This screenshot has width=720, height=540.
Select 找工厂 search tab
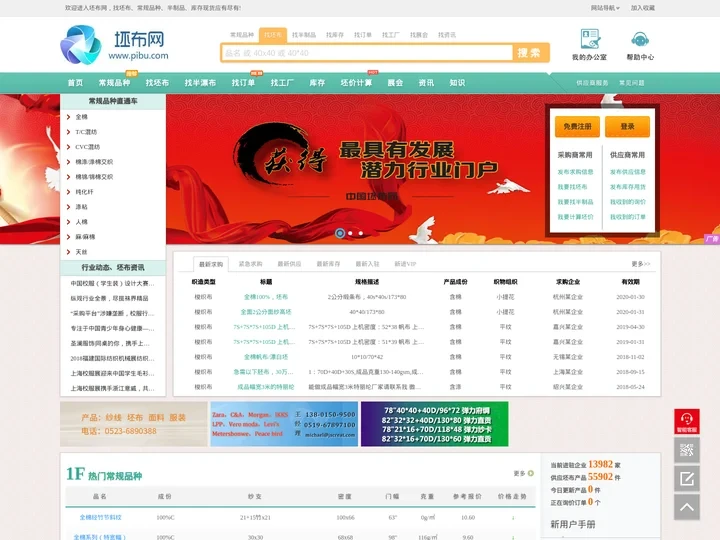[391, 35]
